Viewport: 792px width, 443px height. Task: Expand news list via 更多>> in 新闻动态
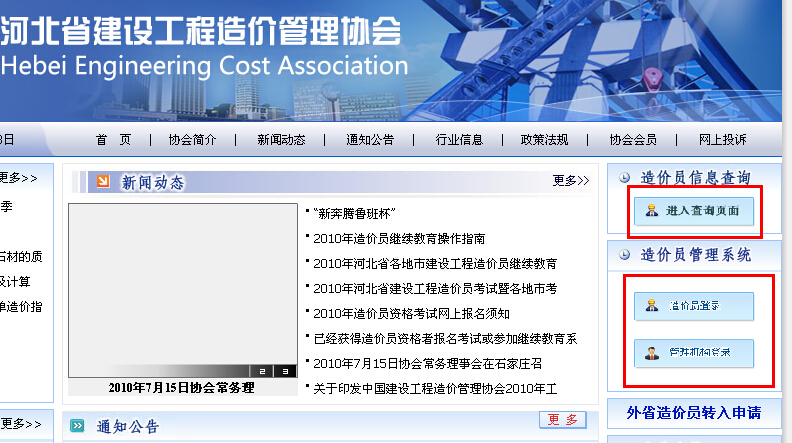tap(570, 181)
